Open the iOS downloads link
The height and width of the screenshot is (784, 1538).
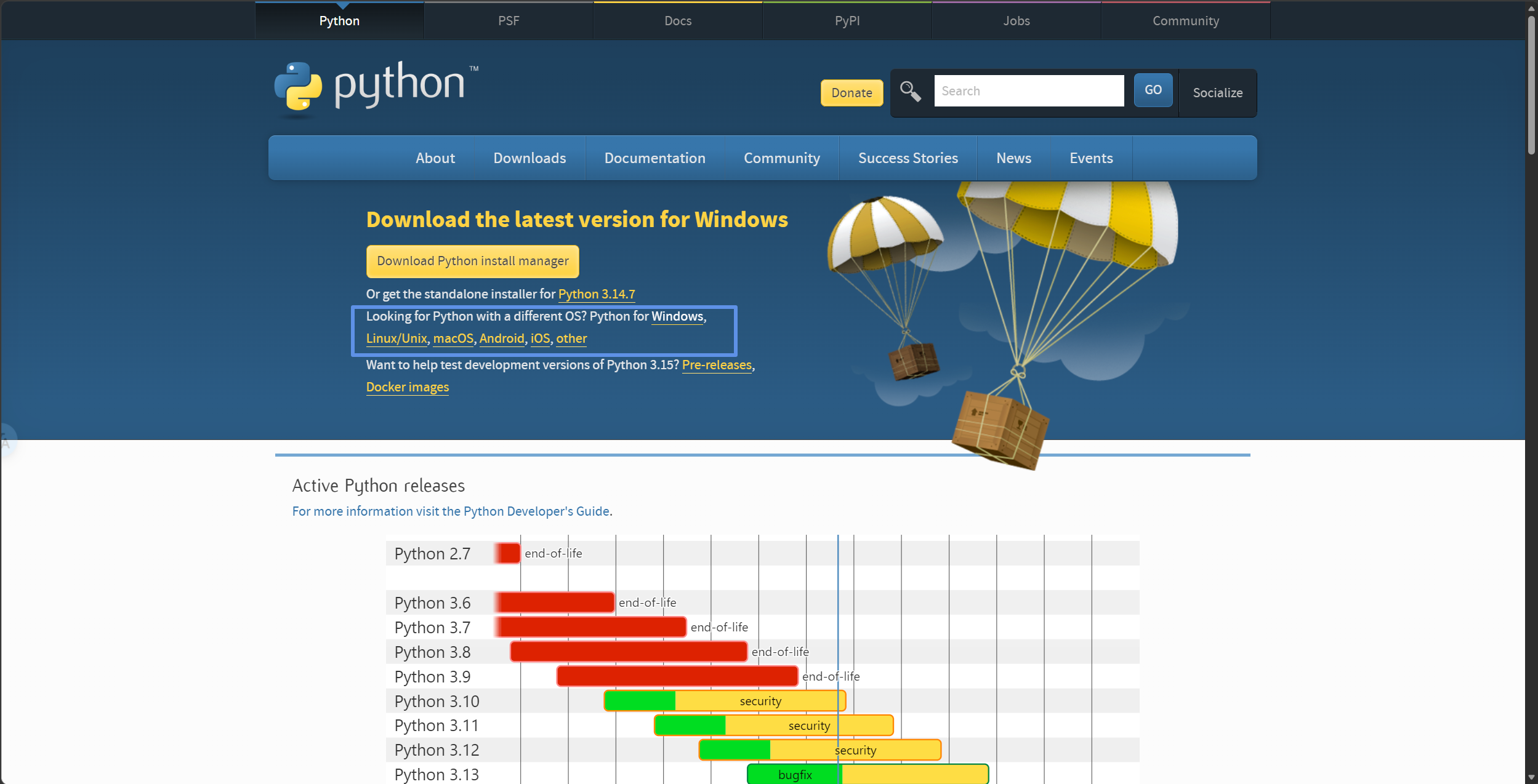coord(540,338)
